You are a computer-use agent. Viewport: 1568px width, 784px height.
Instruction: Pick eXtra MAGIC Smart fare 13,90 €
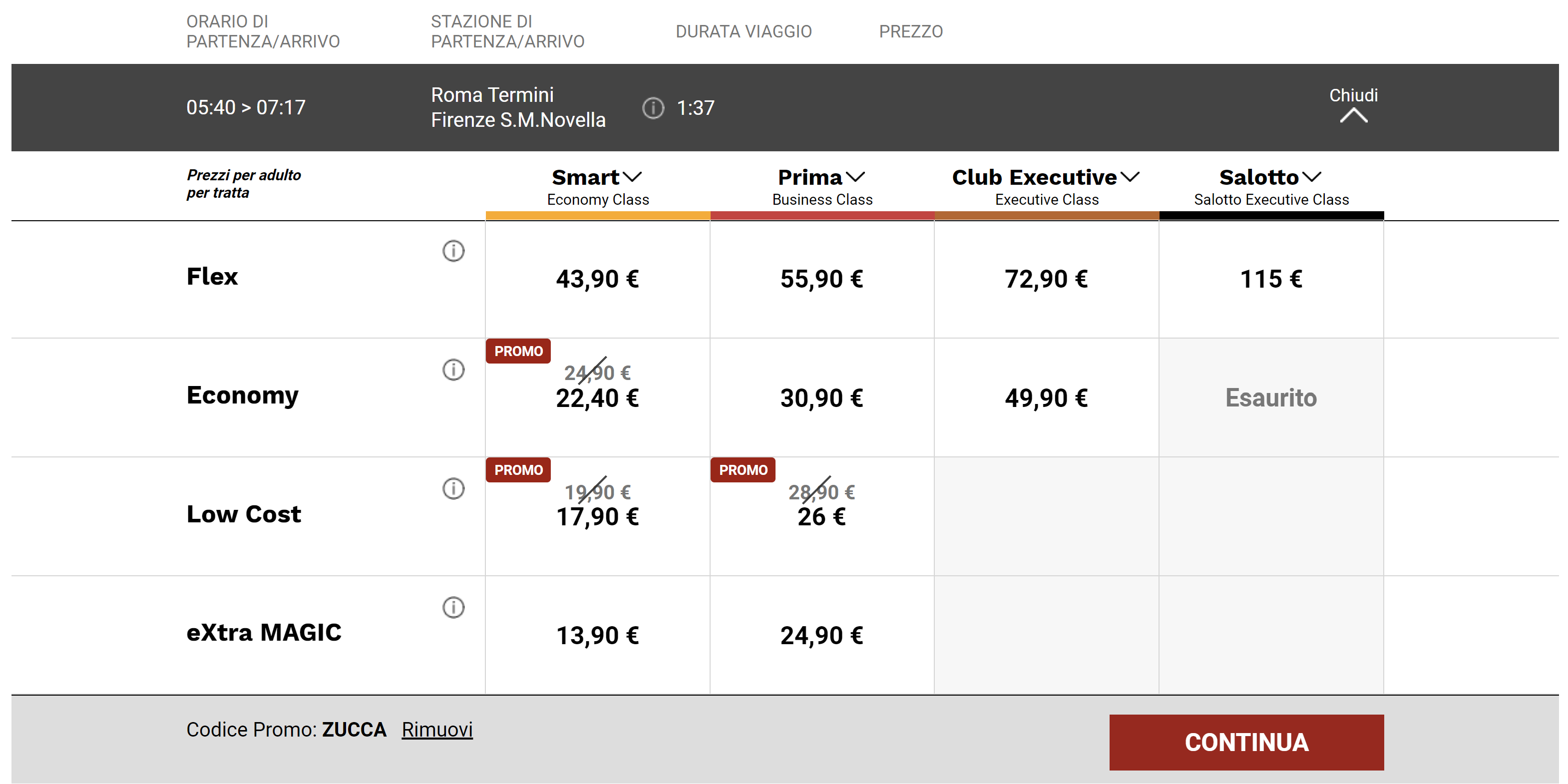[597, 636]
